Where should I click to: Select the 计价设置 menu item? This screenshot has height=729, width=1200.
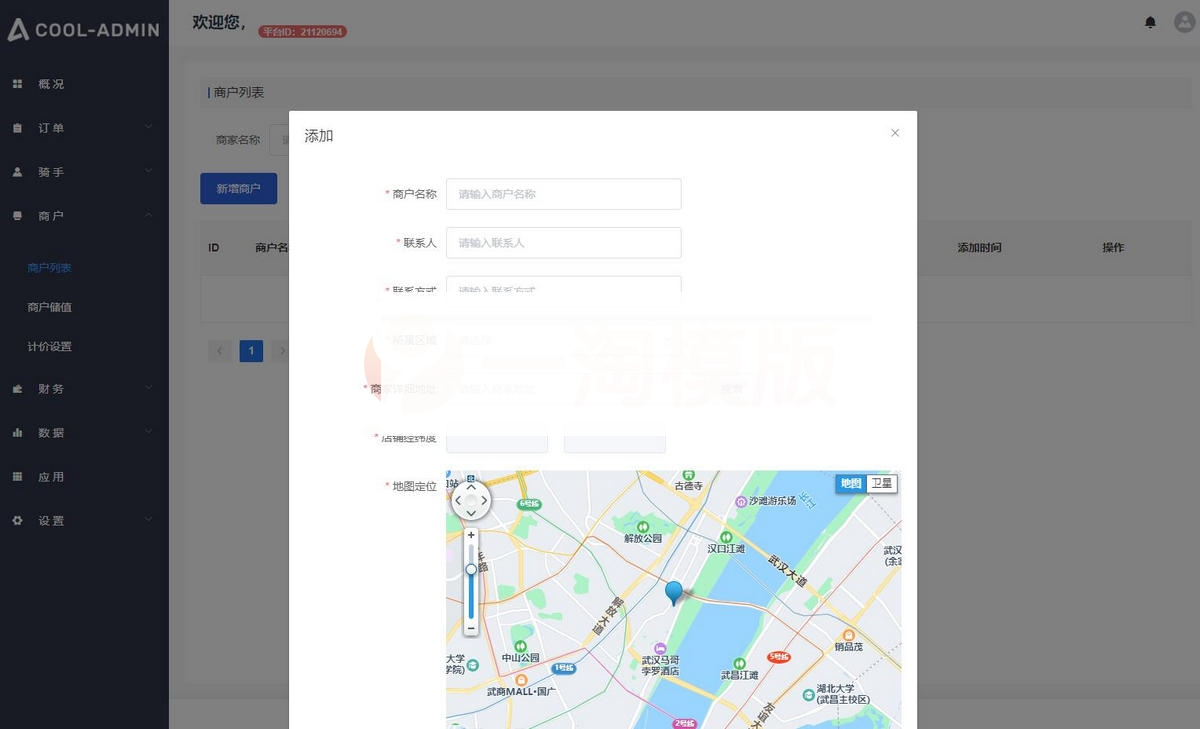(50, 347)
